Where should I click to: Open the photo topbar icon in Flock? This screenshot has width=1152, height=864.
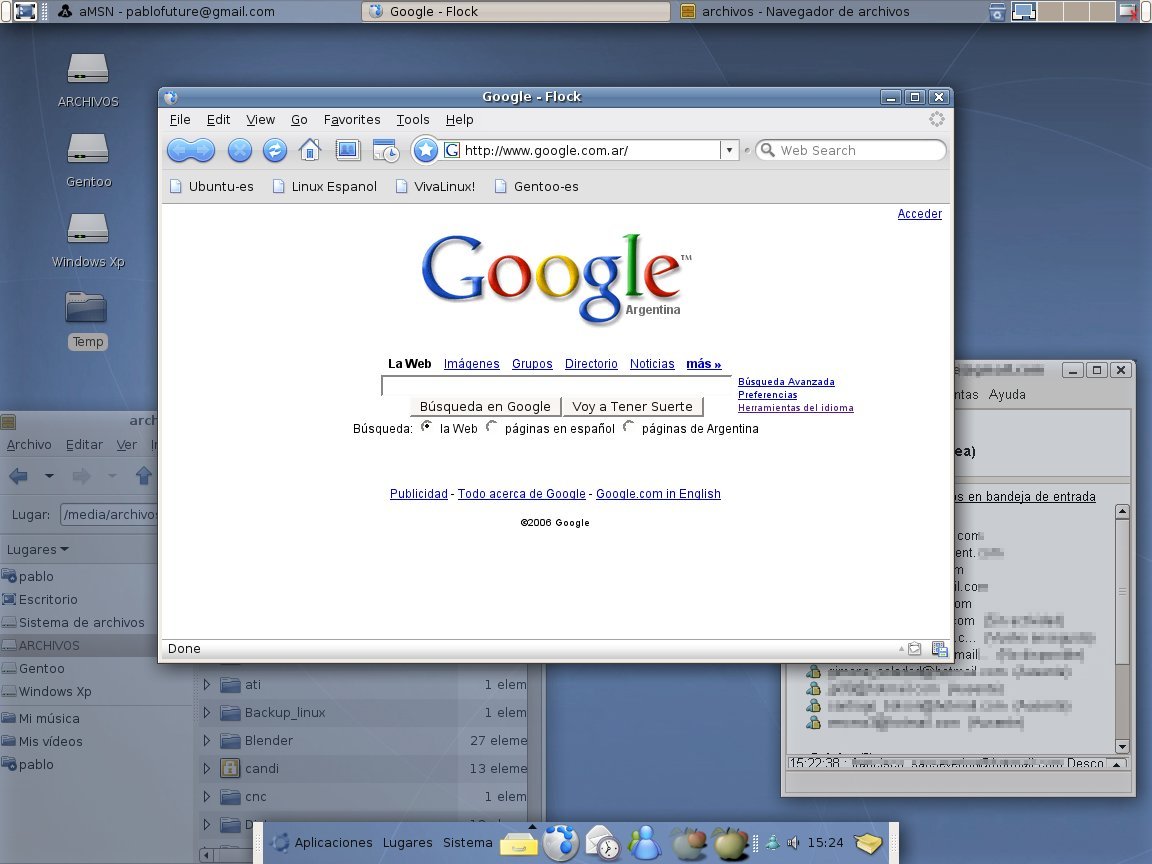tap(348, 151)
